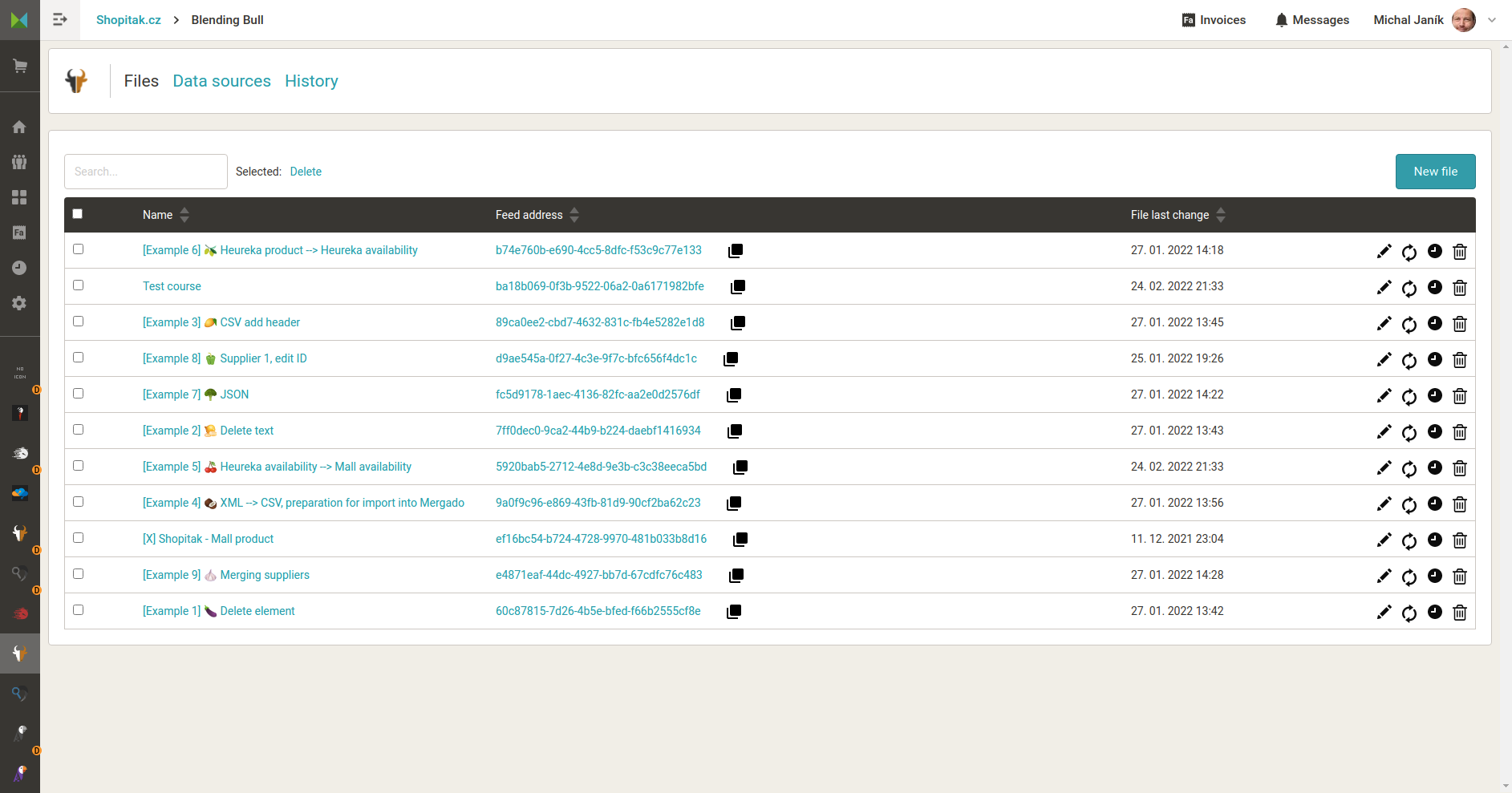
Task: Open feed address ba18b069-0f3b-9522-06a2-0a6171982bfe
Action: (600, 286)
